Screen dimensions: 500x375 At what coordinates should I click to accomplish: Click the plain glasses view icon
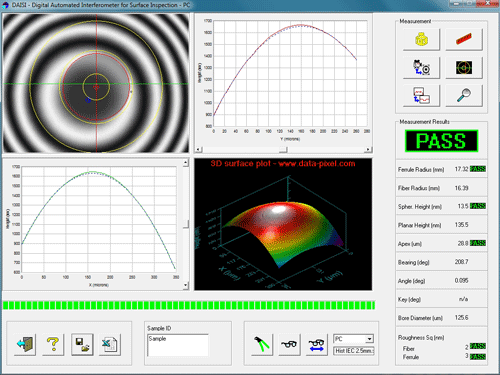(289, 344)
